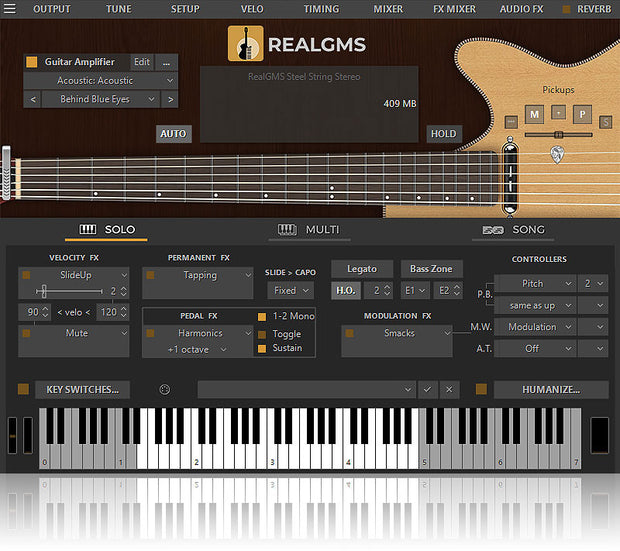Click the guitar pick icon
Image resolution: width=620 pixels, height=551 pixels.
[557, 154]
